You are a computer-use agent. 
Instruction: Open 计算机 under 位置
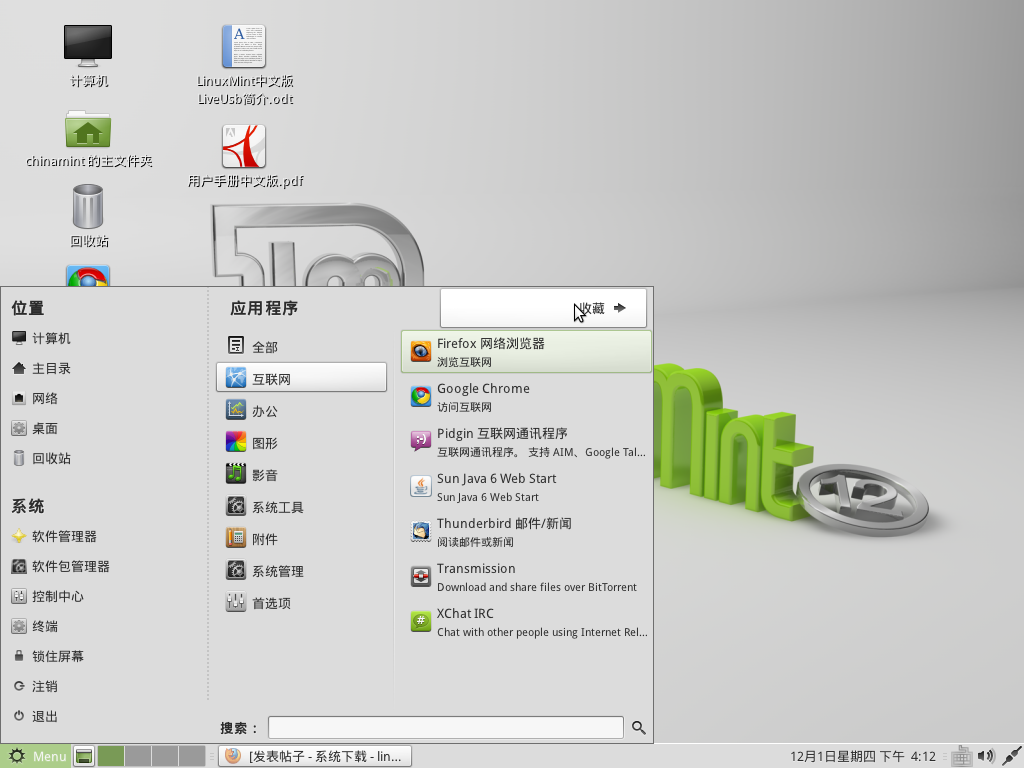41,338
